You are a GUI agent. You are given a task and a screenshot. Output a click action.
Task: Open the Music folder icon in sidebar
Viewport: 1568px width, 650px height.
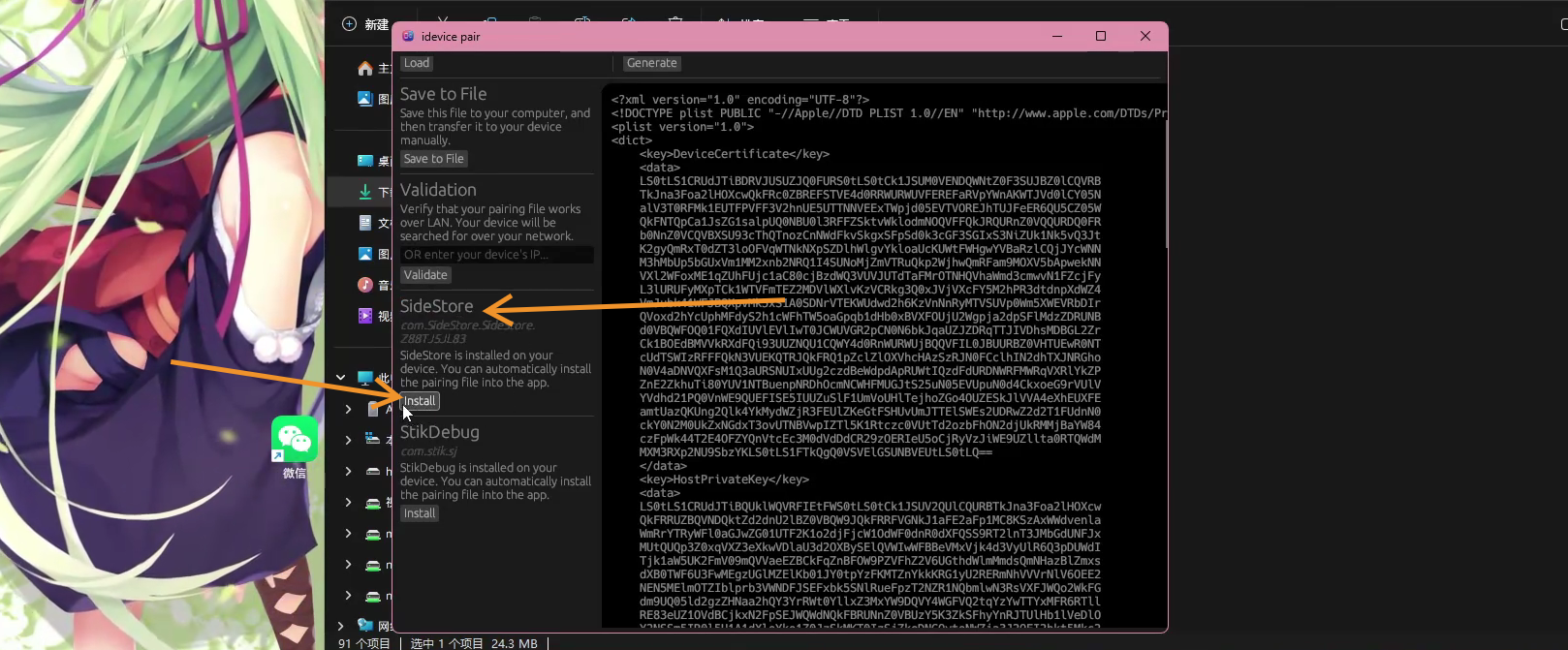364,284
